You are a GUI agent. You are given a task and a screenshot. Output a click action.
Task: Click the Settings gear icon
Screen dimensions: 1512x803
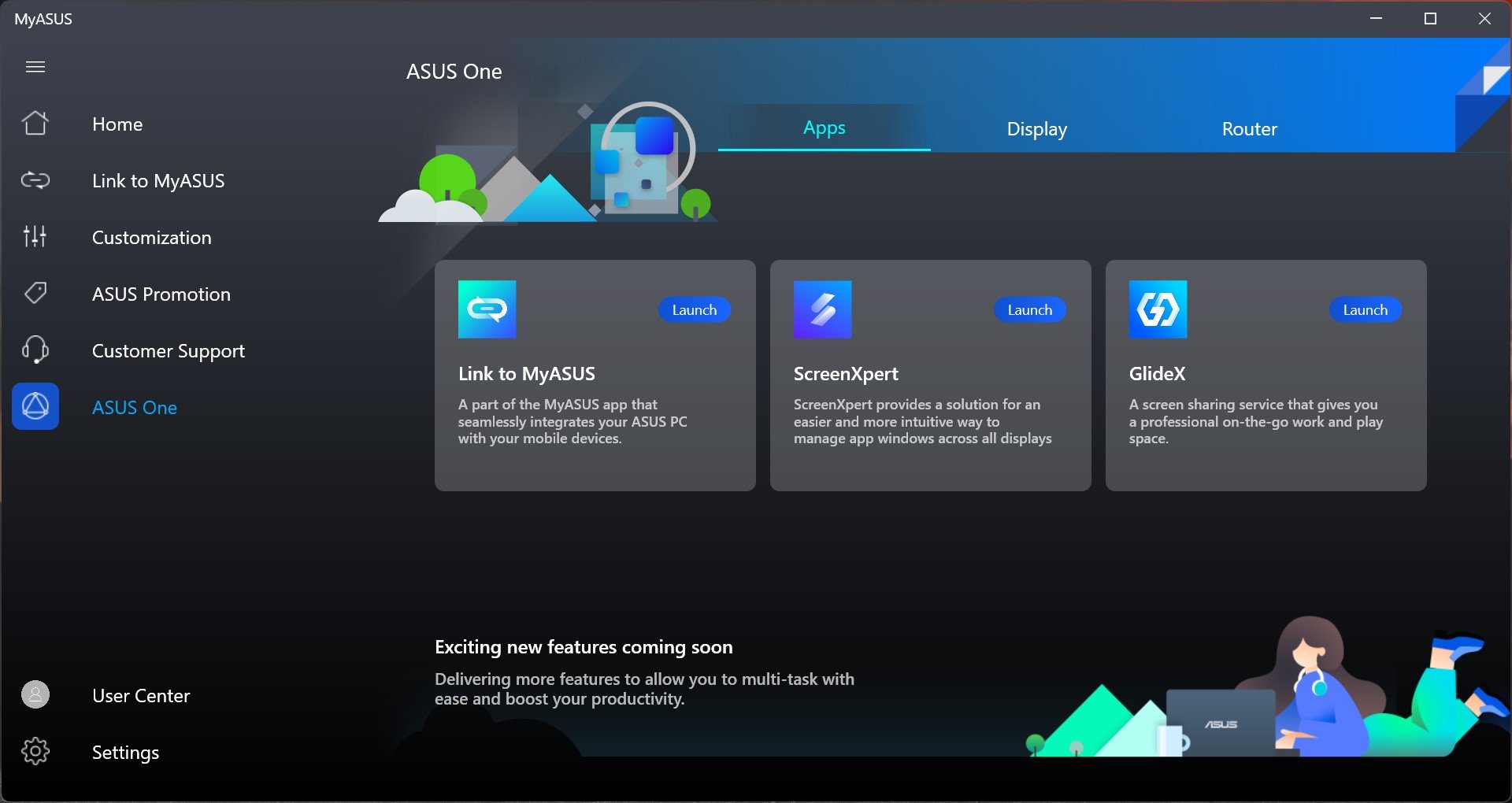[35, 751]
